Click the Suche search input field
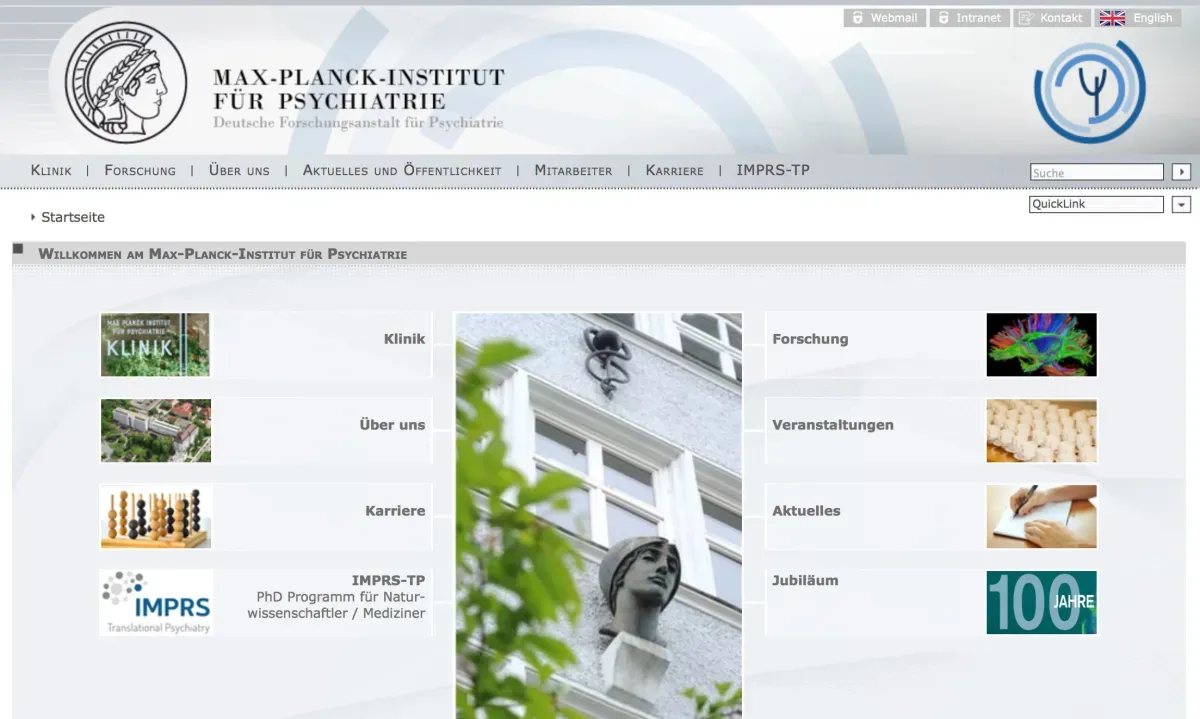The height and width of the screenshot is (719, 1200). pyautogui.click(x=1096, y=172)
